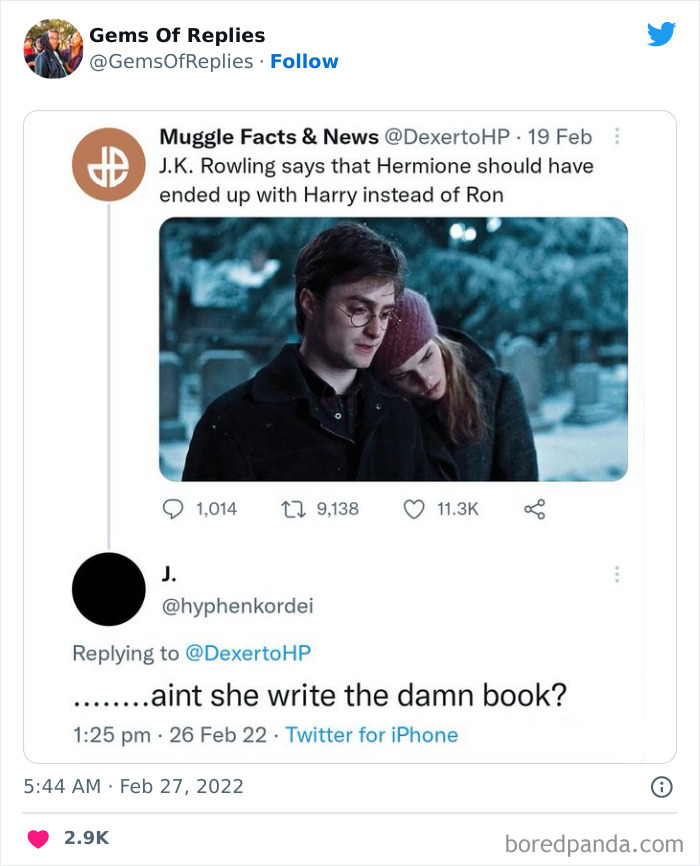Click the Twitter bird logo
The image size is (700, 866).
point(662,34)
